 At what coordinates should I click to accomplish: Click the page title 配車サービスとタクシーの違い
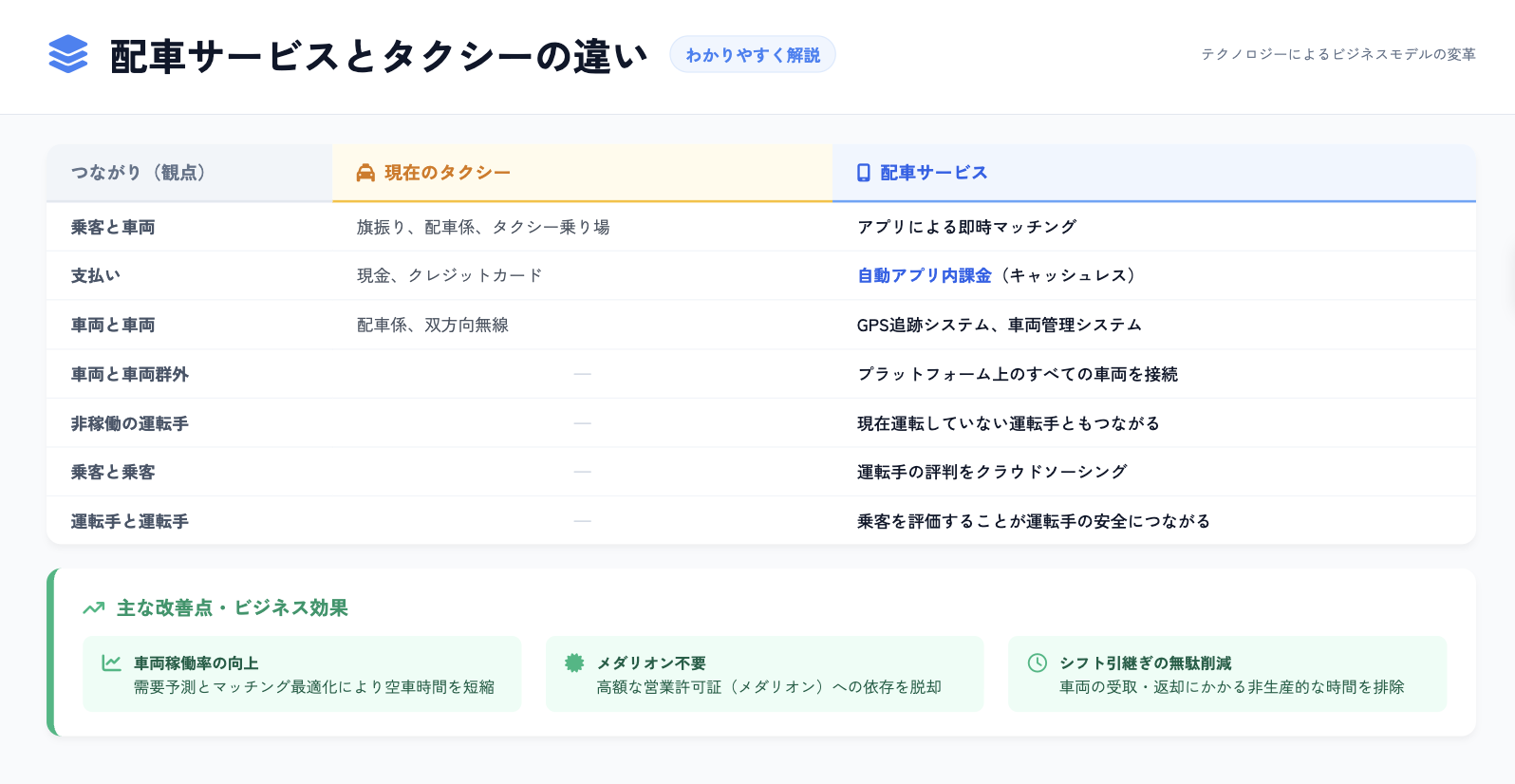pyautogui.click(x=379, y=56)
